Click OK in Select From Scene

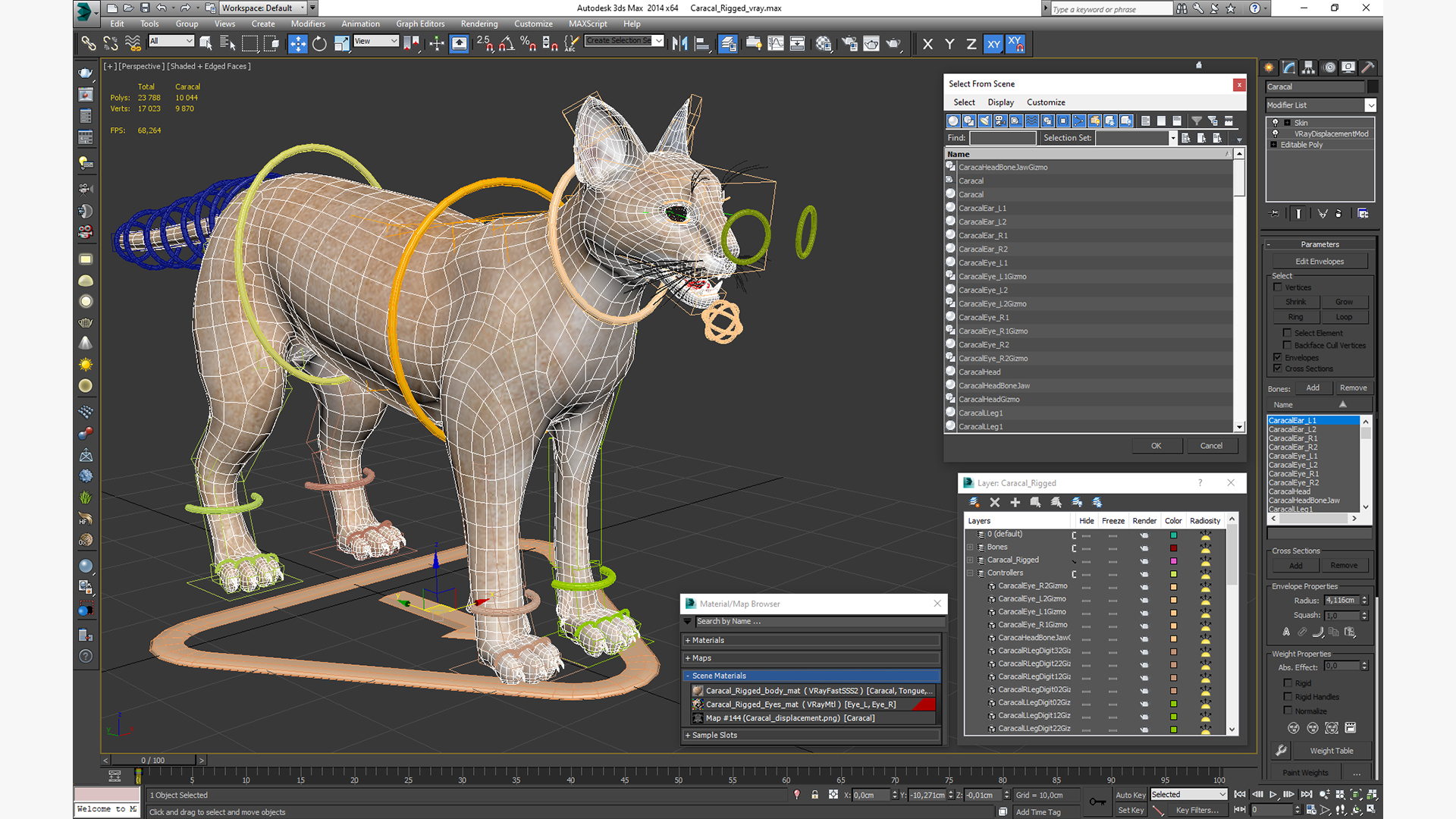click(1156, 446)
